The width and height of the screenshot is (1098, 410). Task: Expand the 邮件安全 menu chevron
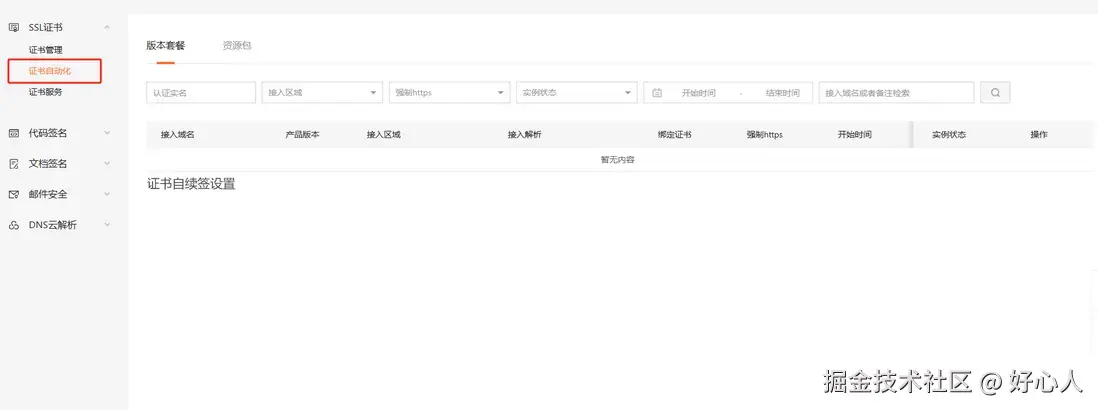click(x=106, y=194)
